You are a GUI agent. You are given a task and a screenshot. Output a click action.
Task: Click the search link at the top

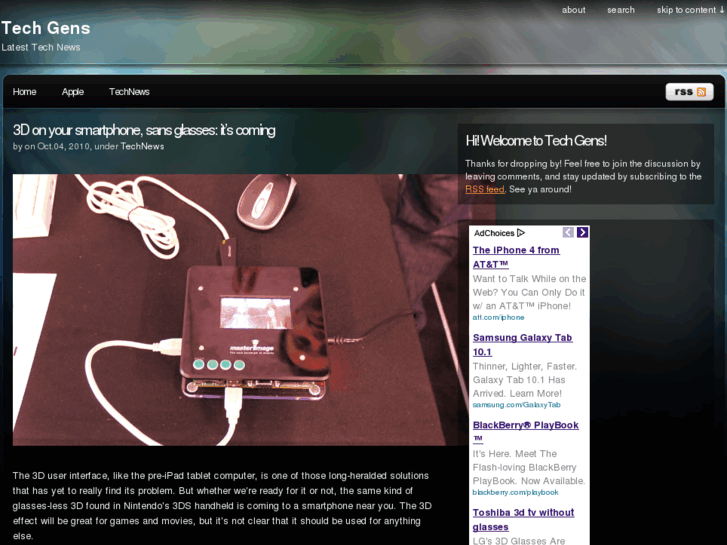pyautogui.click(x=621, y=10)
